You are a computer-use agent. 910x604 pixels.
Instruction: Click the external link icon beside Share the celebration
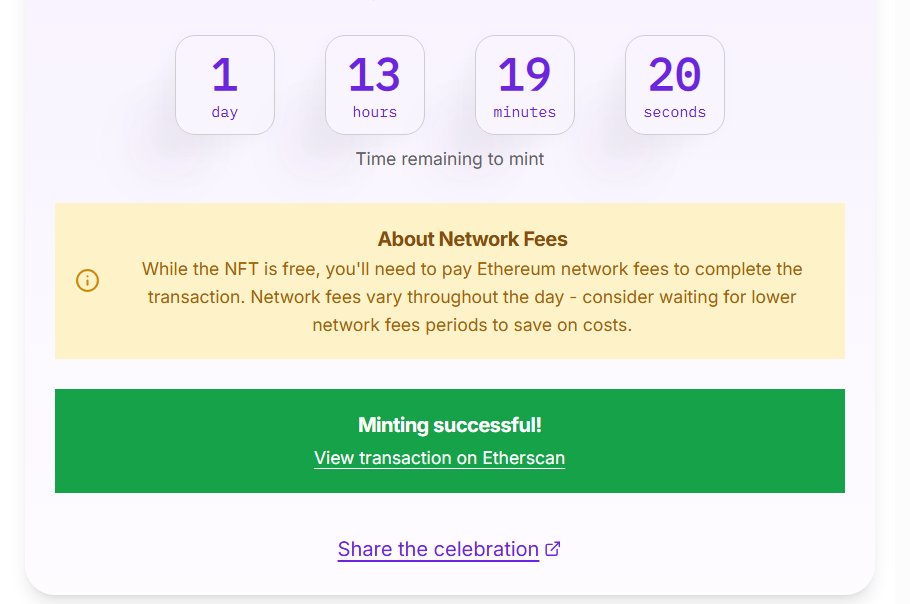pos(553,548)
